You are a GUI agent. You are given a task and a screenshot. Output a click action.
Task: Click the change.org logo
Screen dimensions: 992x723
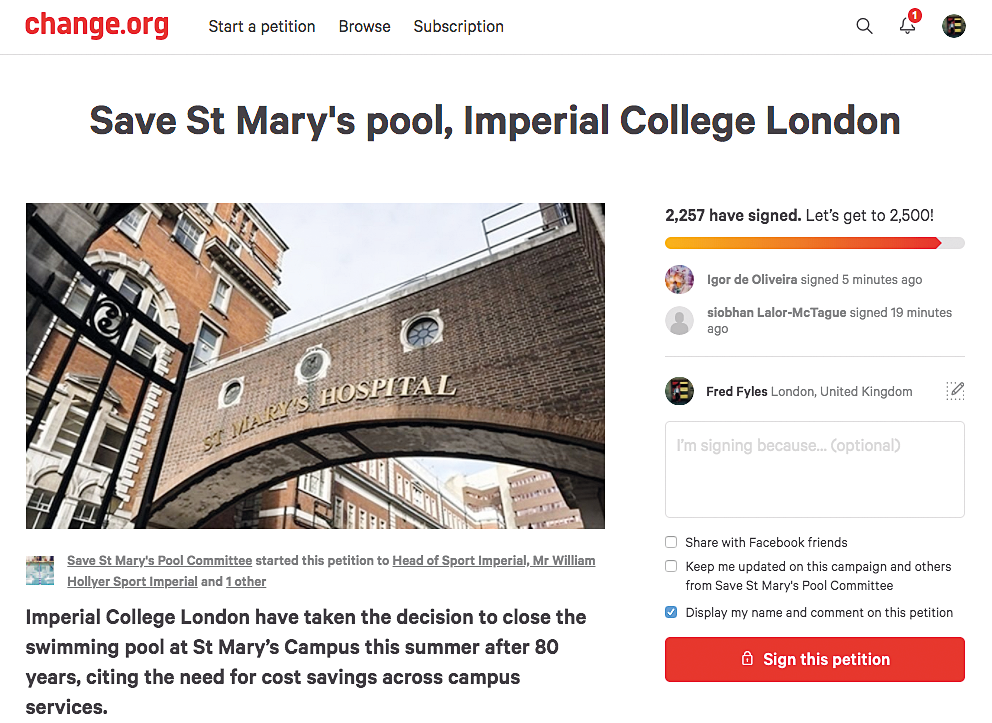click(x=97, y=25)
